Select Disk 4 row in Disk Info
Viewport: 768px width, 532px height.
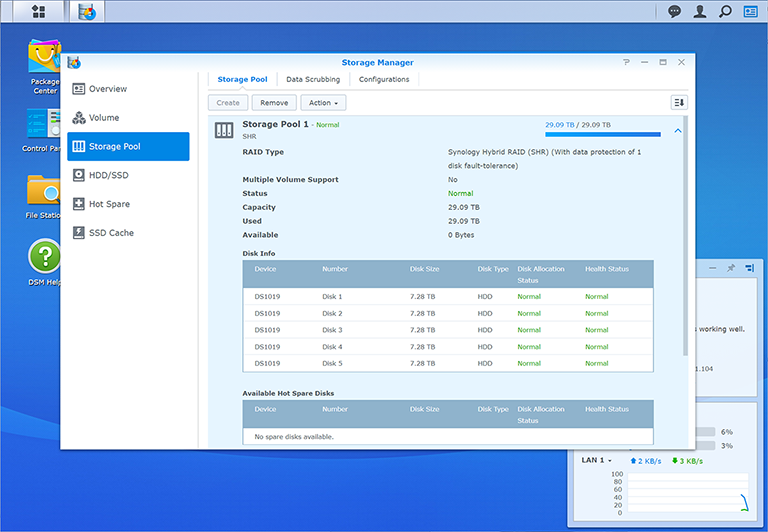(448, 347)
